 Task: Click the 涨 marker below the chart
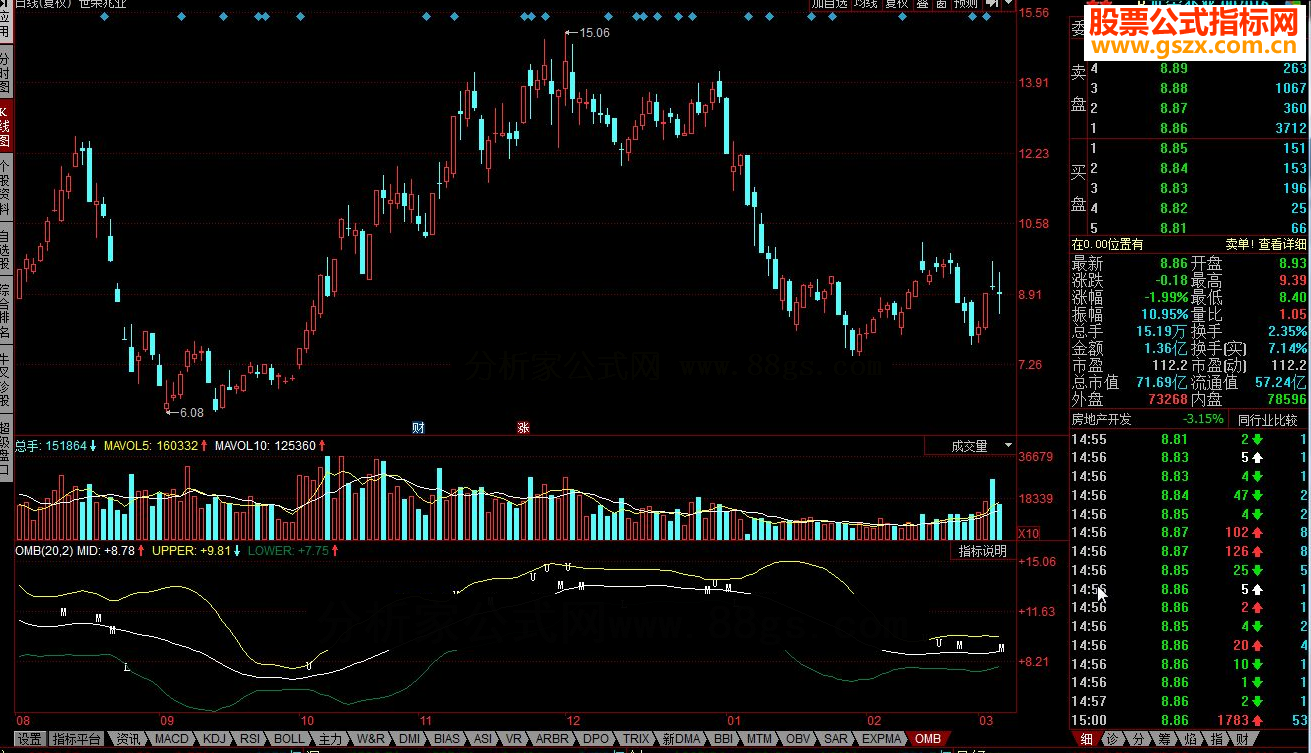coord(523,427)
